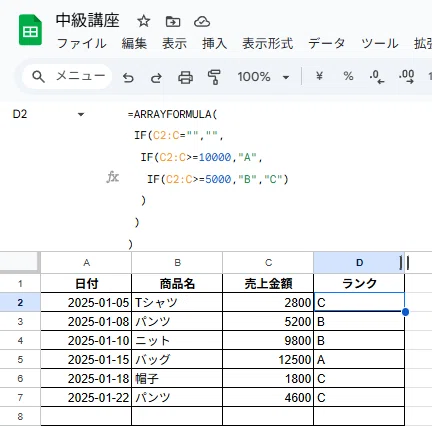
Task: Format as yen currency
Action: (319, 76)
